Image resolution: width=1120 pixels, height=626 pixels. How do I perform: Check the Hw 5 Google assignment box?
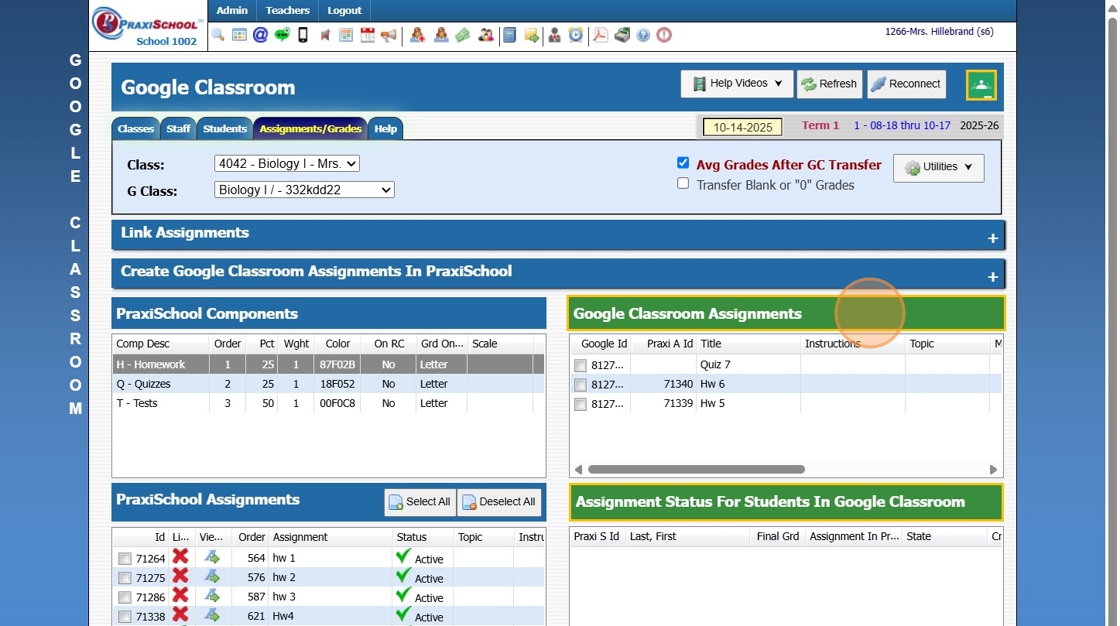[x=580, y=404]
